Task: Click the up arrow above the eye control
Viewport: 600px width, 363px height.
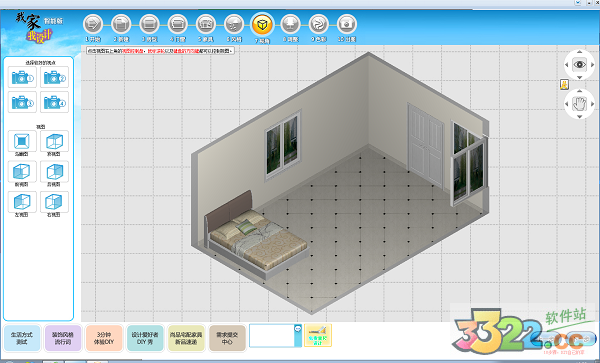Action: pyautogui.click(x=579, y=51)
